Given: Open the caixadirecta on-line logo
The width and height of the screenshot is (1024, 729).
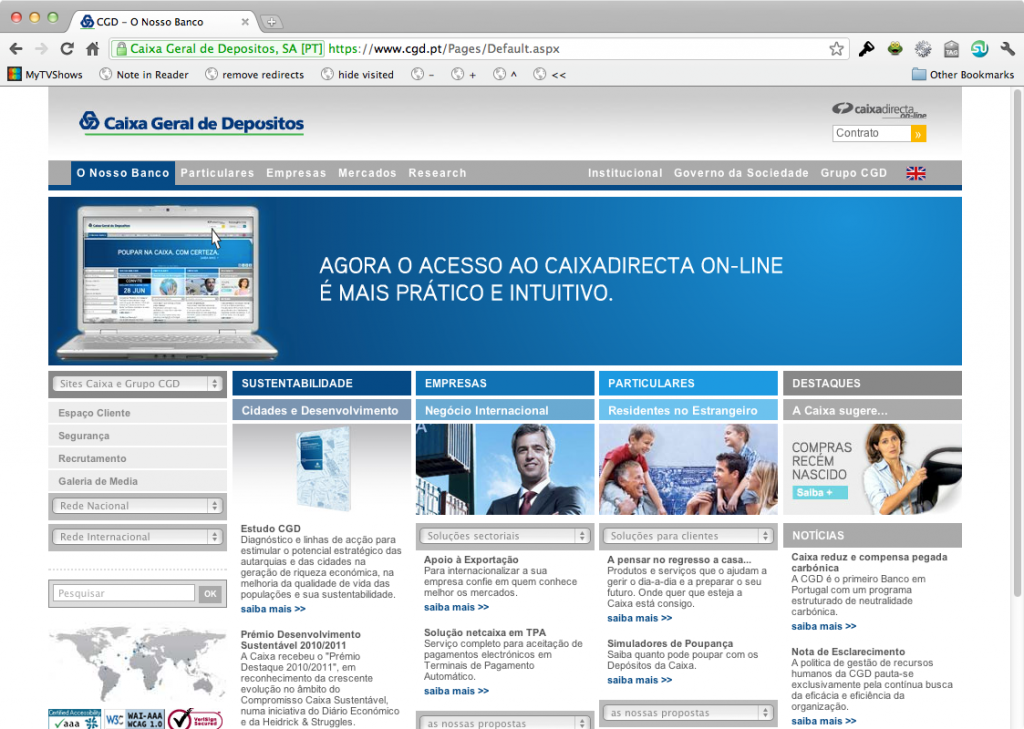Looking at the screenshot, I should click(879, 110).
